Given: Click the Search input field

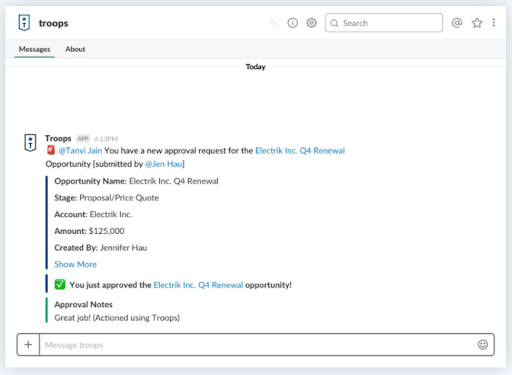Looking at the screenshot, I should (384, 23).
